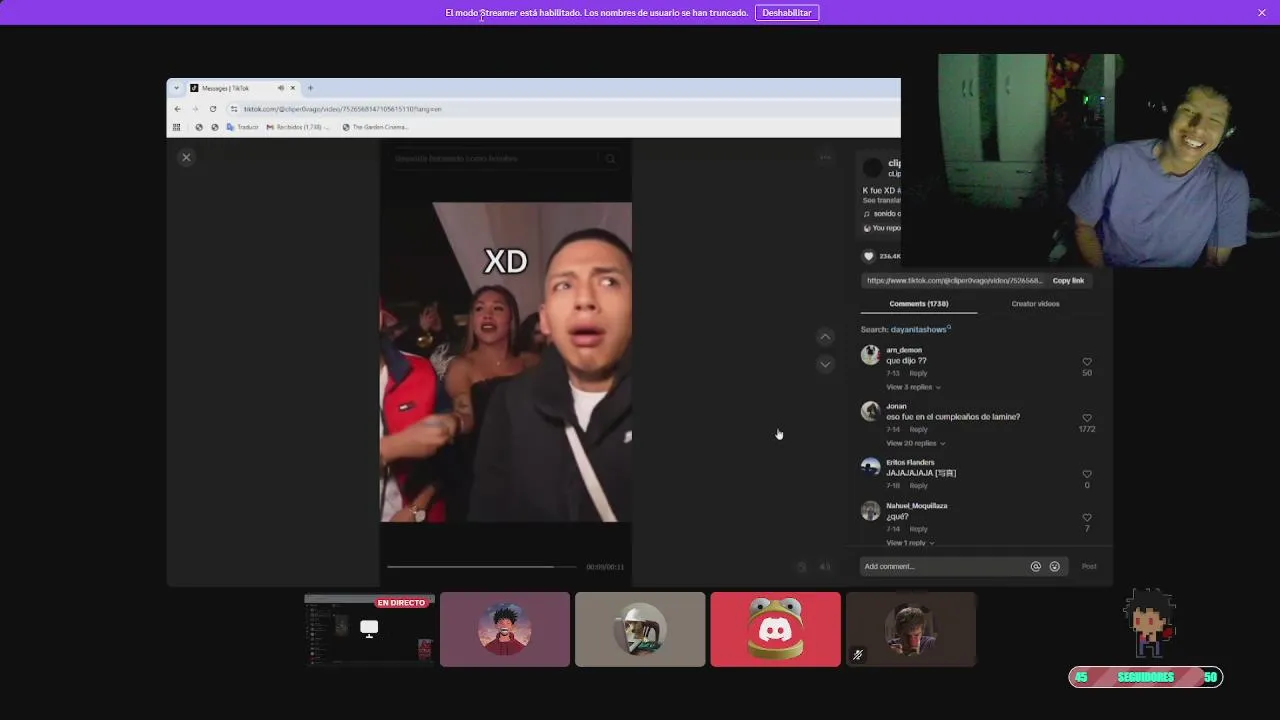Open the EN DIRECTO stream preview tile
1280x720 pixels.
pos(369,629)
